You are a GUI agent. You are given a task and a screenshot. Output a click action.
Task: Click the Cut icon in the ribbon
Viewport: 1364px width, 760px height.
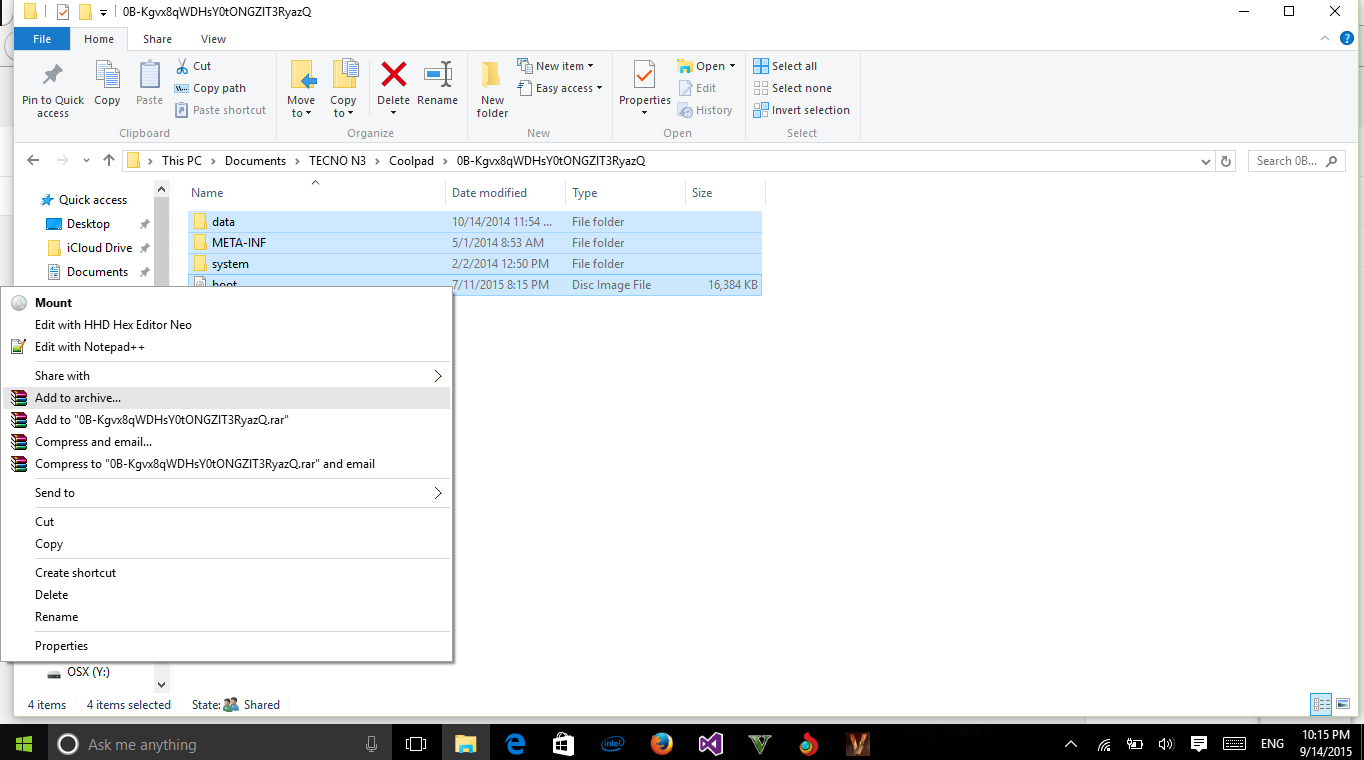click(181, 66)
